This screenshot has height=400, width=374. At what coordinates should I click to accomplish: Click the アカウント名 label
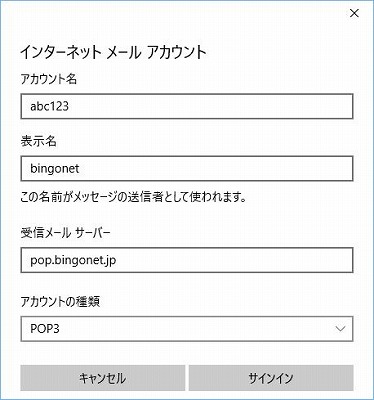click(49, 79)
